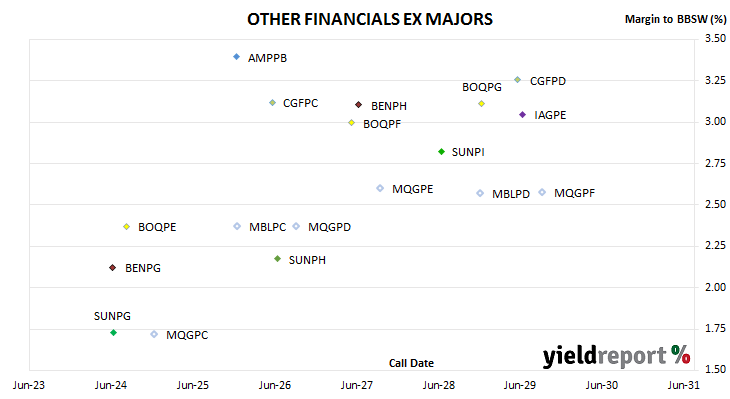The width and height of the screenshot is (730, 399).
Task: Select the Call Date axis title
Action: point(411,363)
